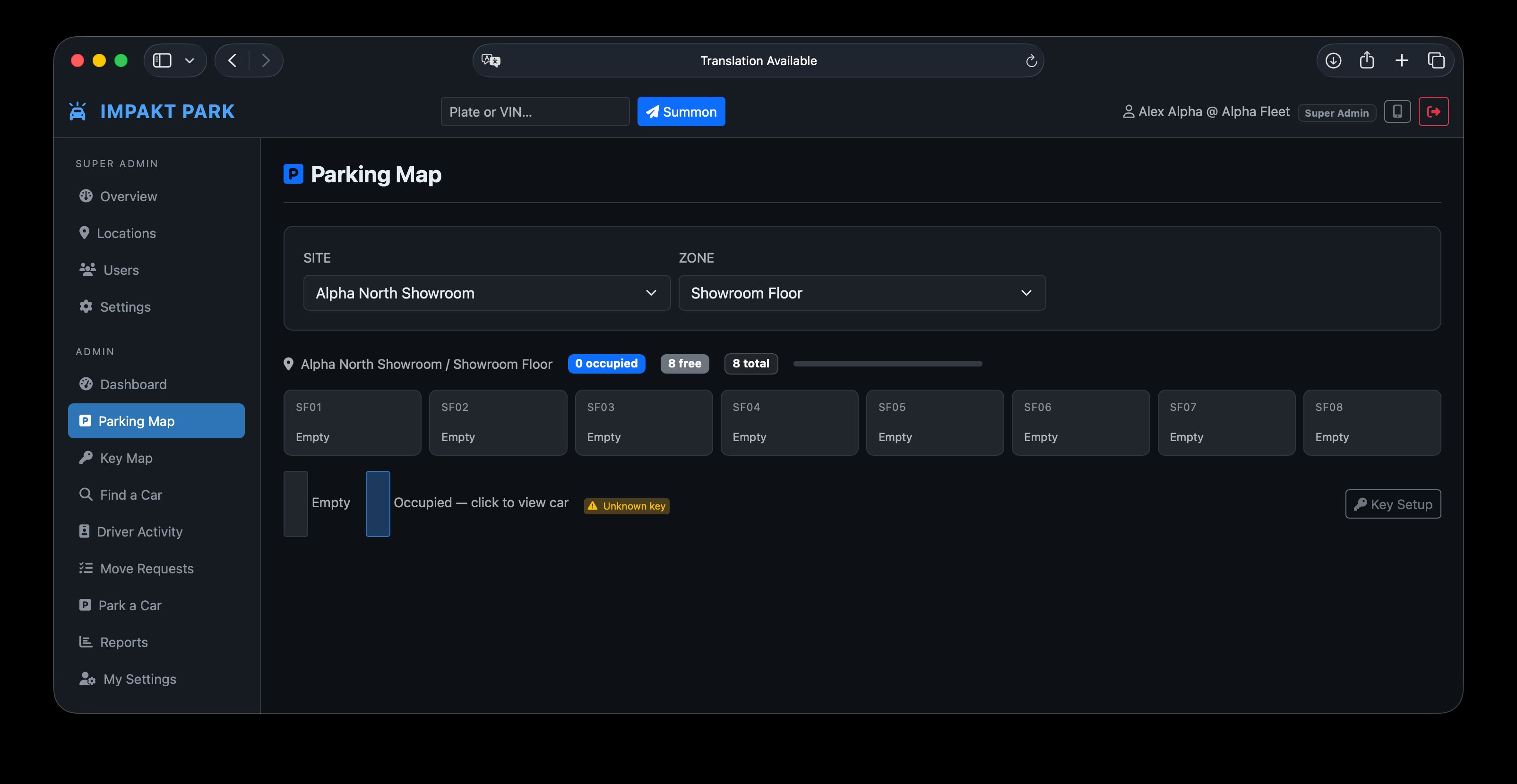Click the warning icon on Unknown key badge
This screenshot has height=784, width=1517.
click(593, 506)
